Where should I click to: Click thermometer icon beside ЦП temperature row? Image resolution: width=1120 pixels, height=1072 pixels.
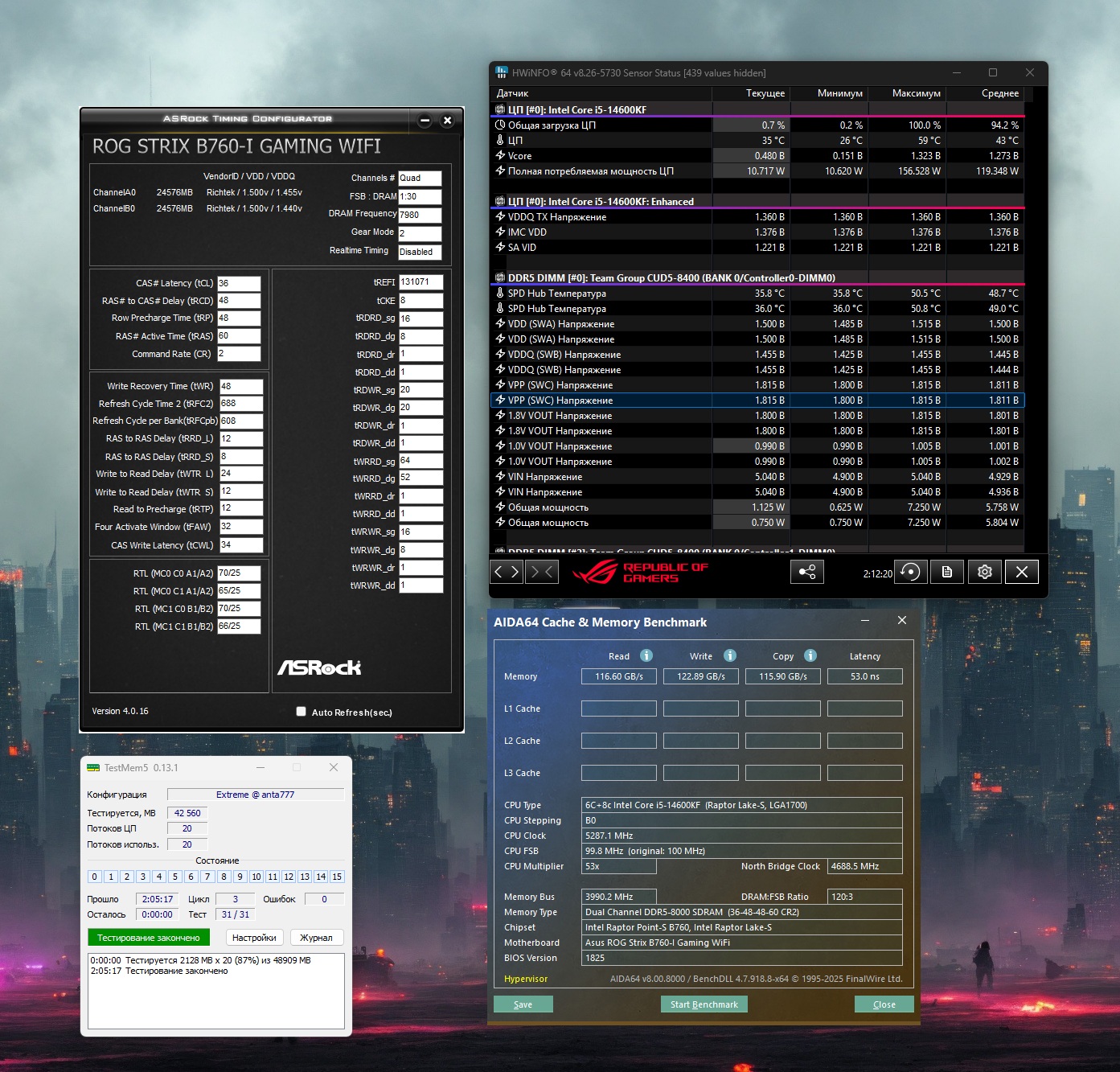click(500, 140)
